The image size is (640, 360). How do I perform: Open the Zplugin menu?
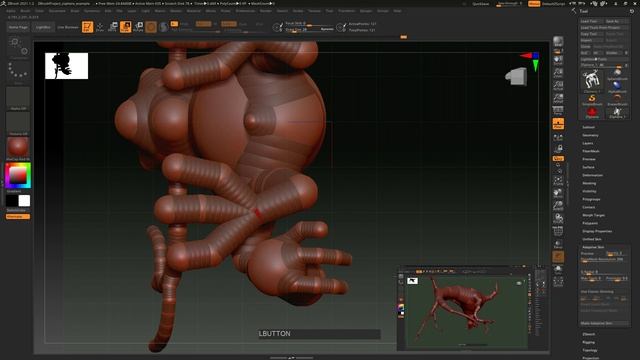366,11
